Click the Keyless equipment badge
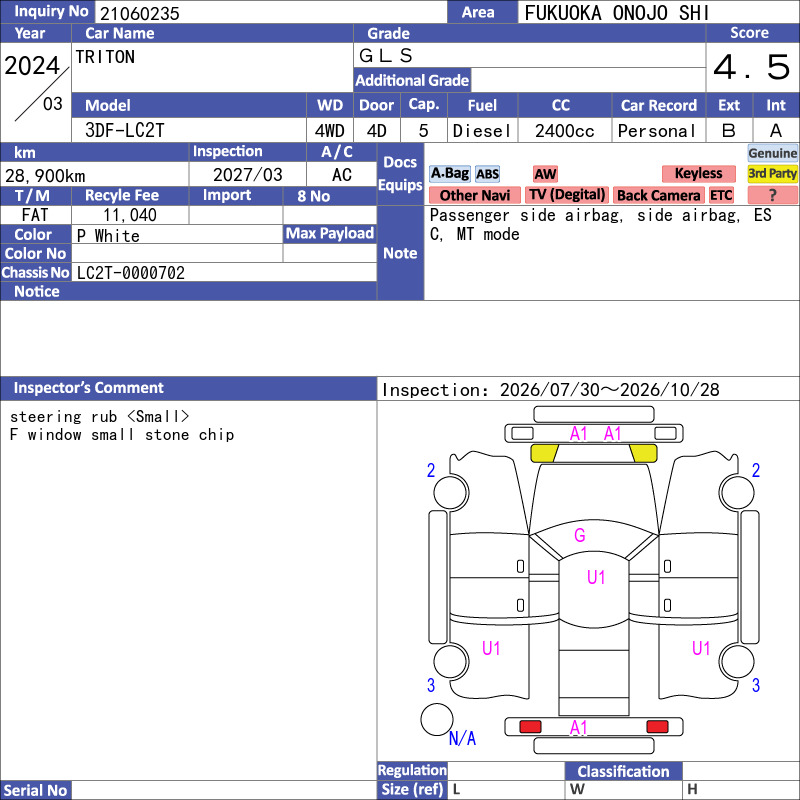Viewport: 800px width, 800px height. pos(698,173)
